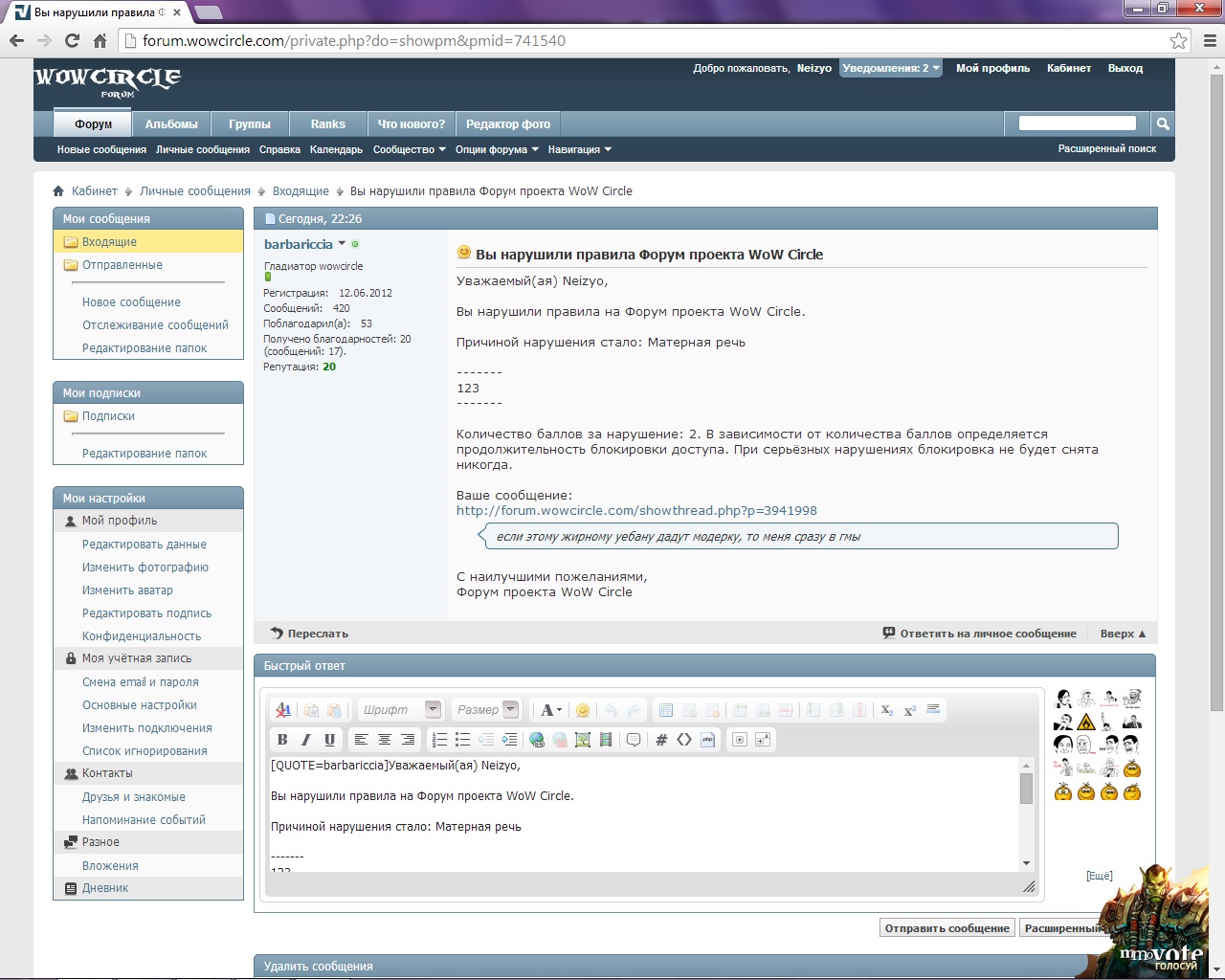Insert a table into the message
This screenshot has width=1225, height=980.
coord(666,710)
